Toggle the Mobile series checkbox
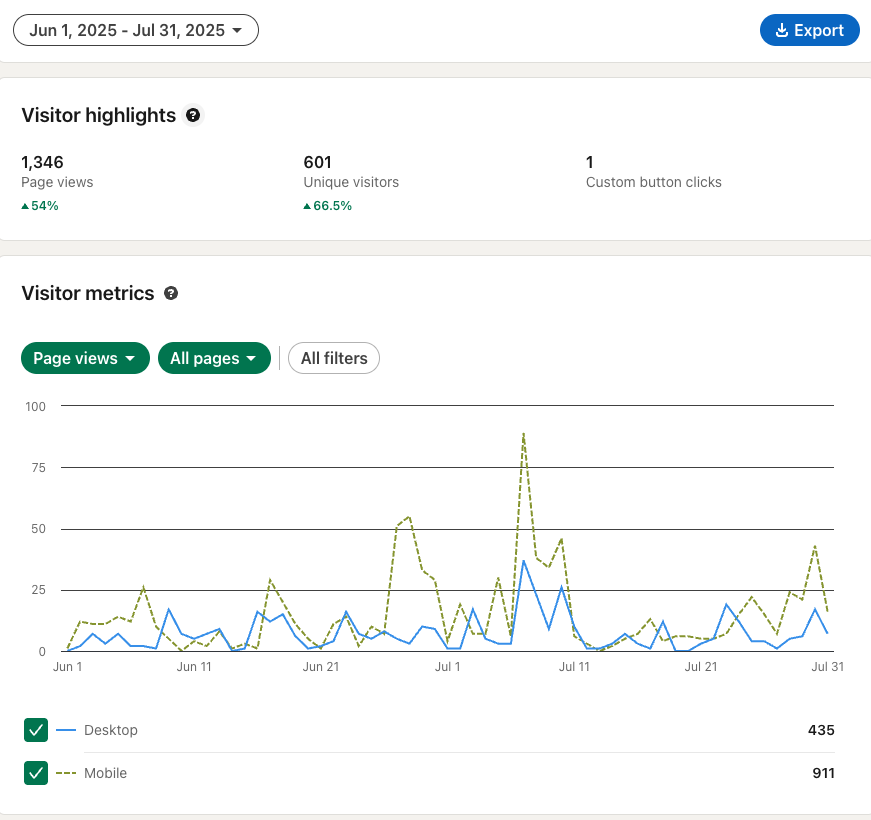Image resolution: width=871 pixels, height=820 pixels. 36,773
